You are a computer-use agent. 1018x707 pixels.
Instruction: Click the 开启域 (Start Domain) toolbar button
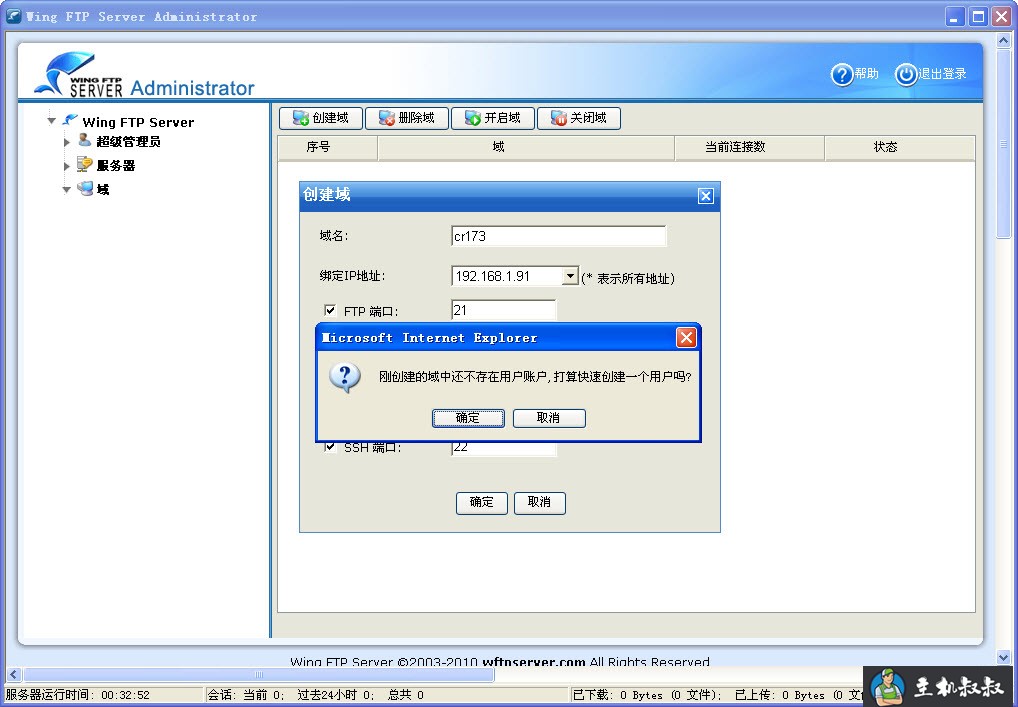[493, 118]
